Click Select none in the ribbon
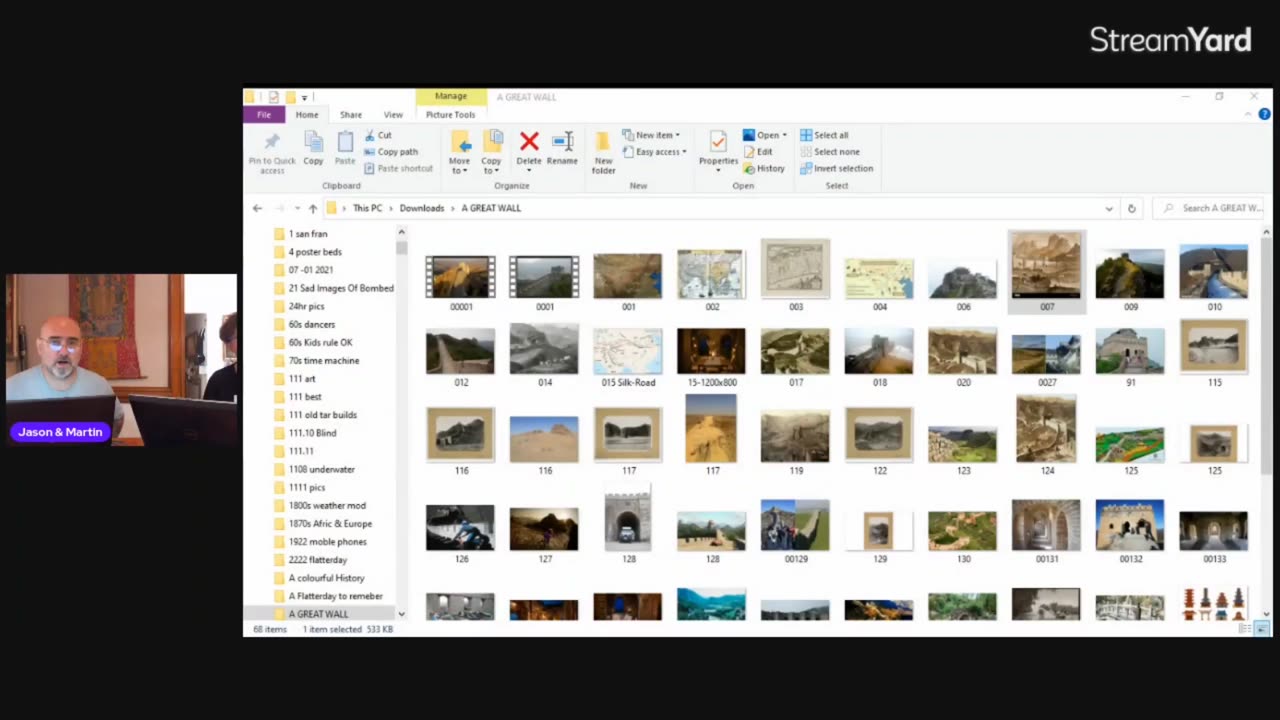Screen dimensions: 1280x720 830,152
